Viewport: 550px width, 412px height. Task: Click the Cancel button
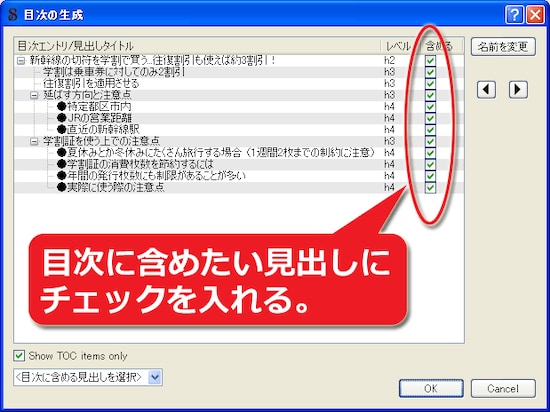click(x=503, y=388)
